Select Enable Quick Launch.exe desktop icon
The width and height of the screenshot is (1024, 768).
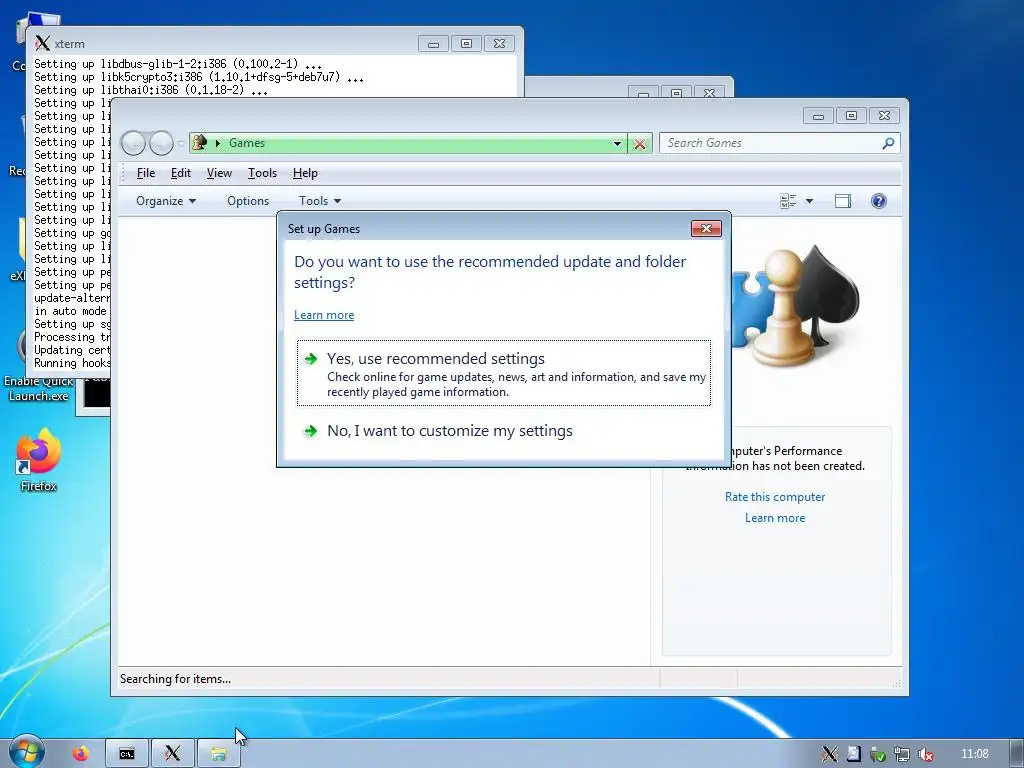click(x=39, y=389)
